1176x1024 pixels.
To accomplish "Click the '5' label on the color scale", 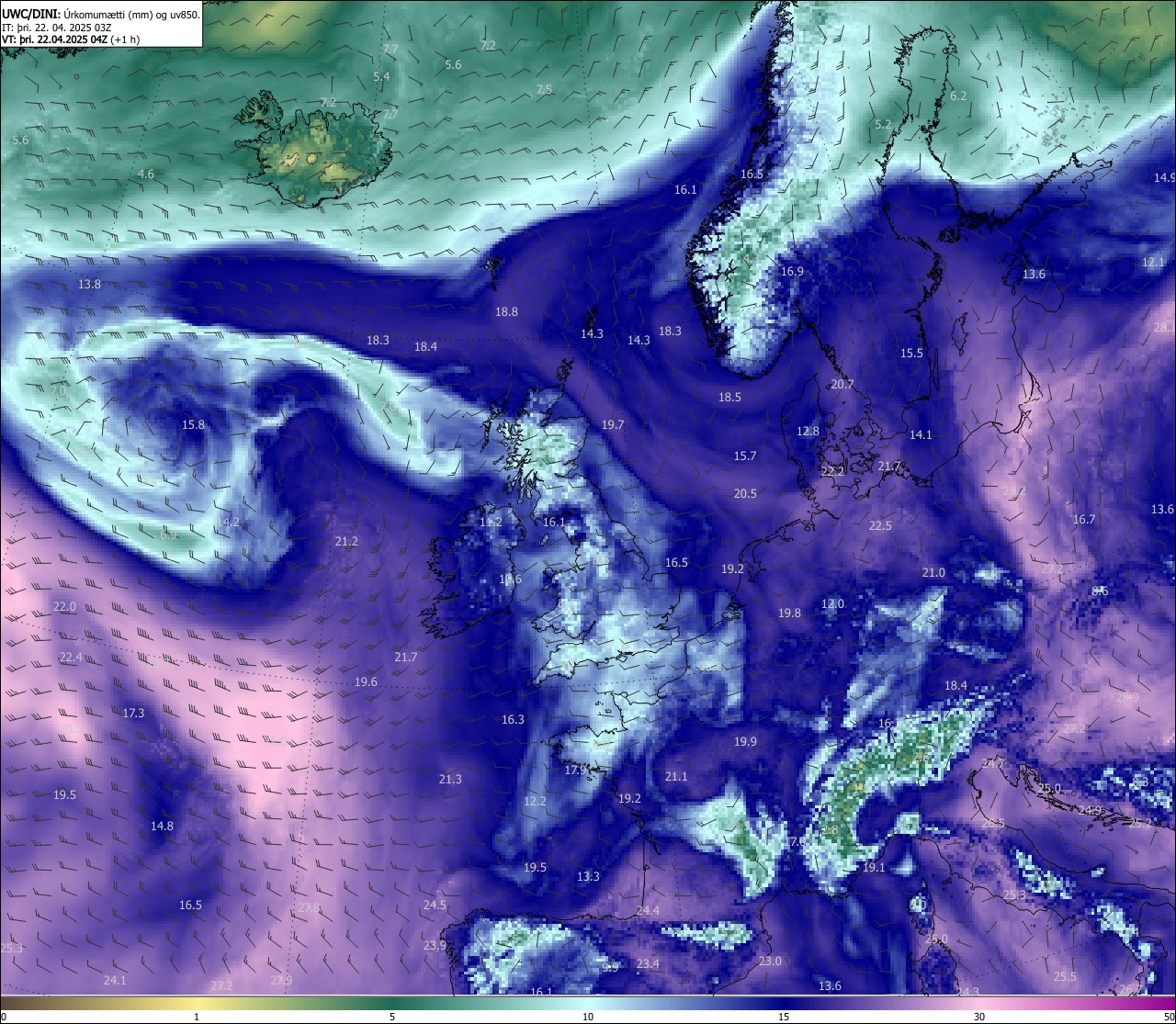I will tap(392, 1017).
